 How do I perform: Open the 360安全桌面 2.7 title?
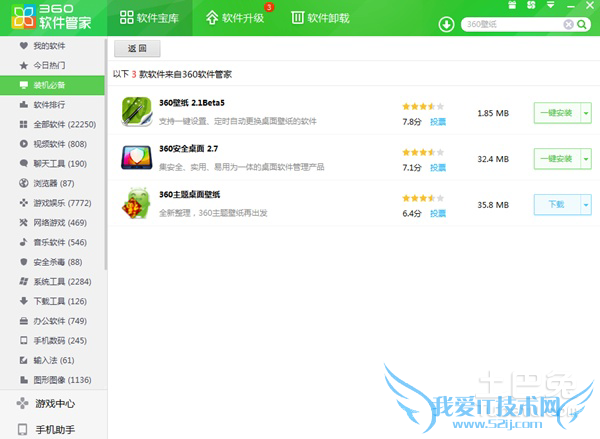189,149
